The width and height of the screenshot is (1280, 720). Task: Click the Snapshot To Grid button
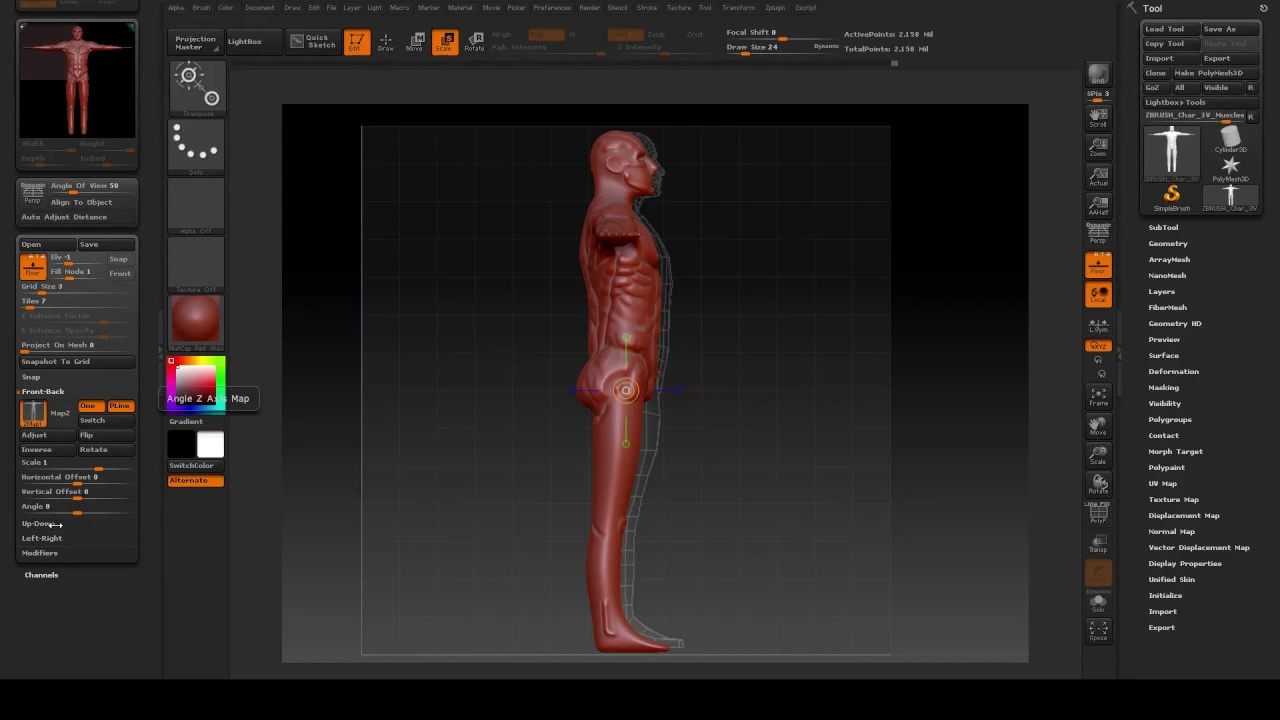[77, 361]
